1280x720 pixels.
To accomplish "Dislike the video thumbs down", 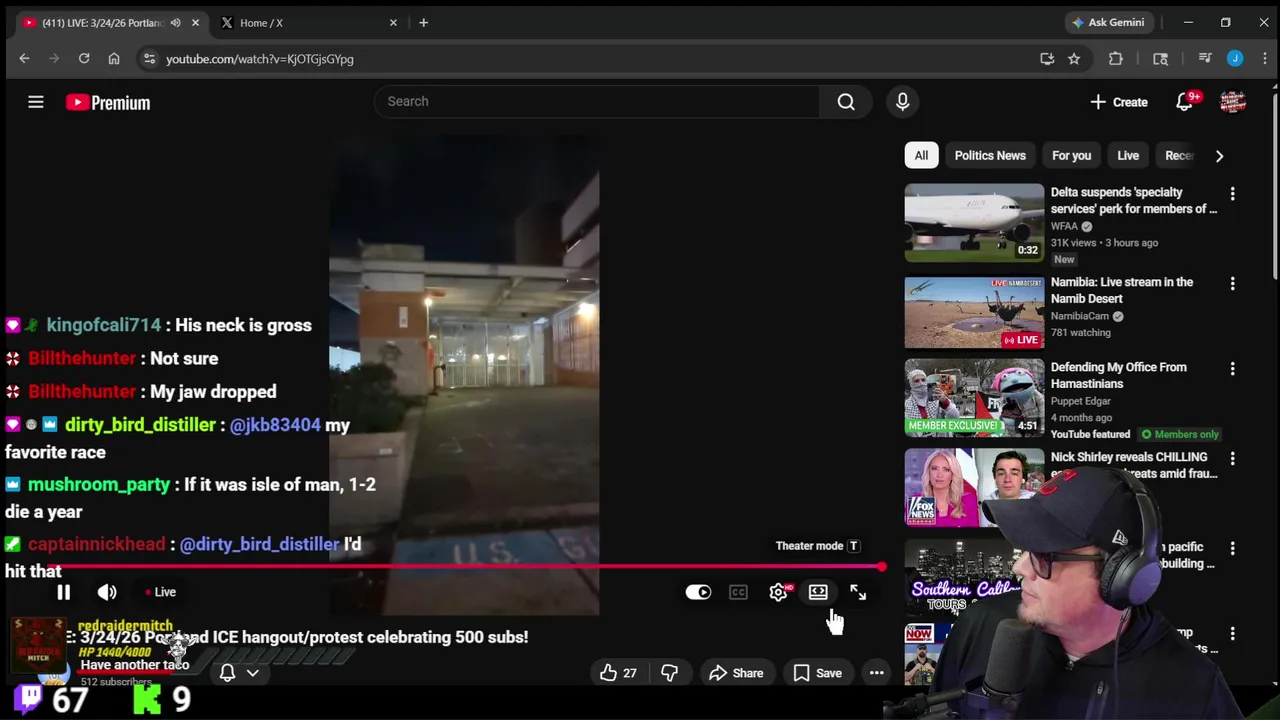I will click(669, 673).
